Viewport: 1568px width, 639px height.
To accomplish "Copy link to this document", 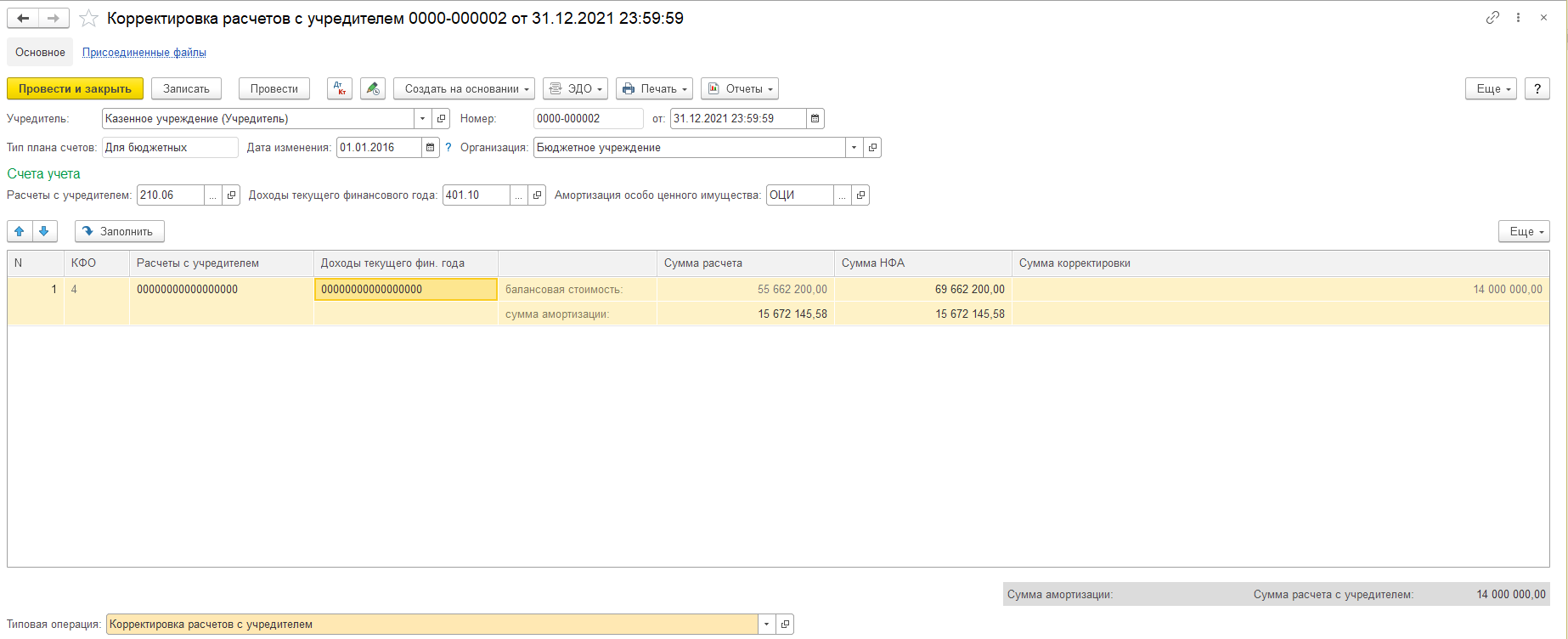I will click(1492, 18).
